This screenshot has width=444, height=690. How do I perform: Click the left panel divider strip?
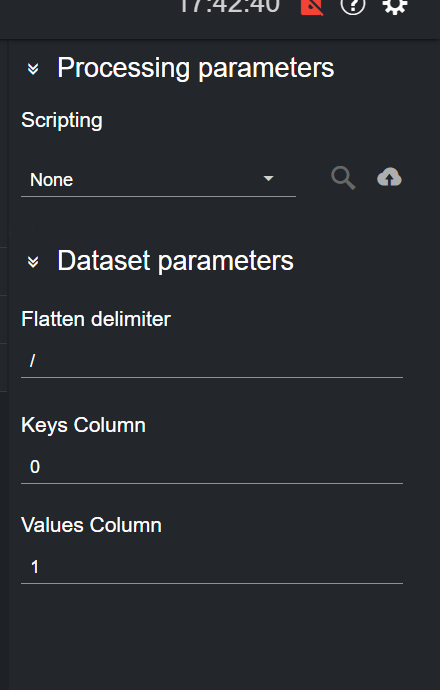pos(4,364)
